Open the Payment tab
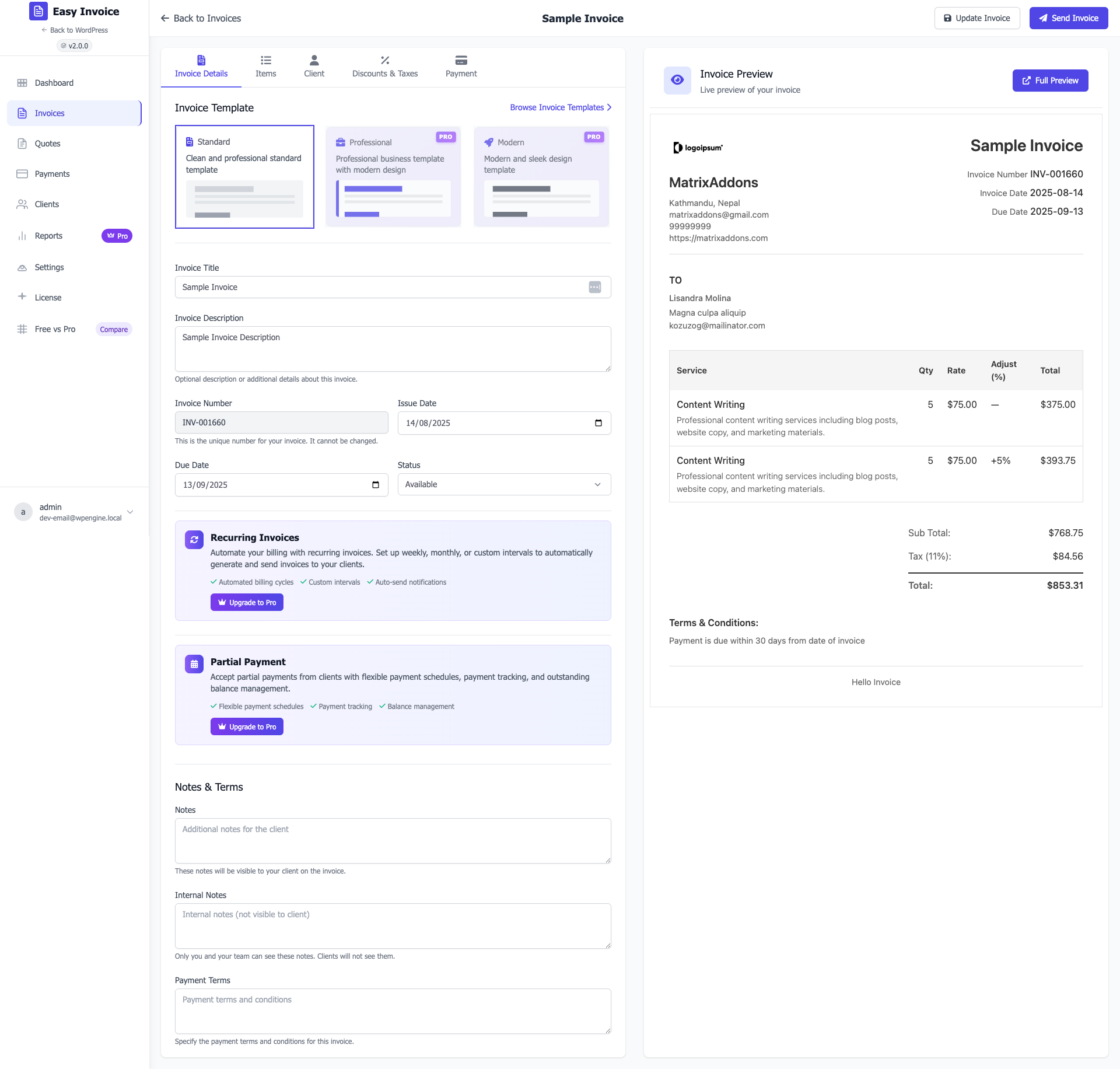 coord(461,67)
